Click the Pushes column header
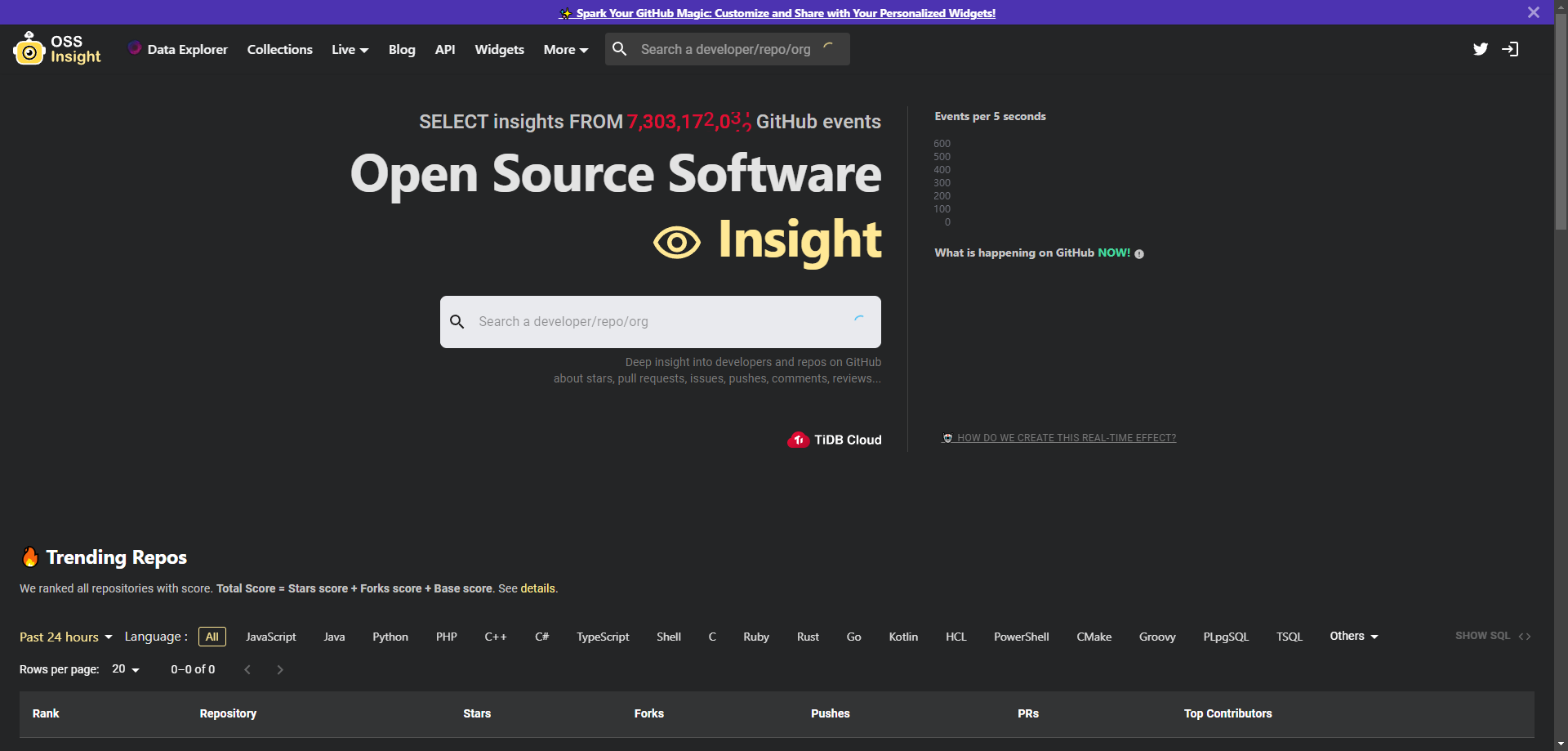 click(831, 713)
